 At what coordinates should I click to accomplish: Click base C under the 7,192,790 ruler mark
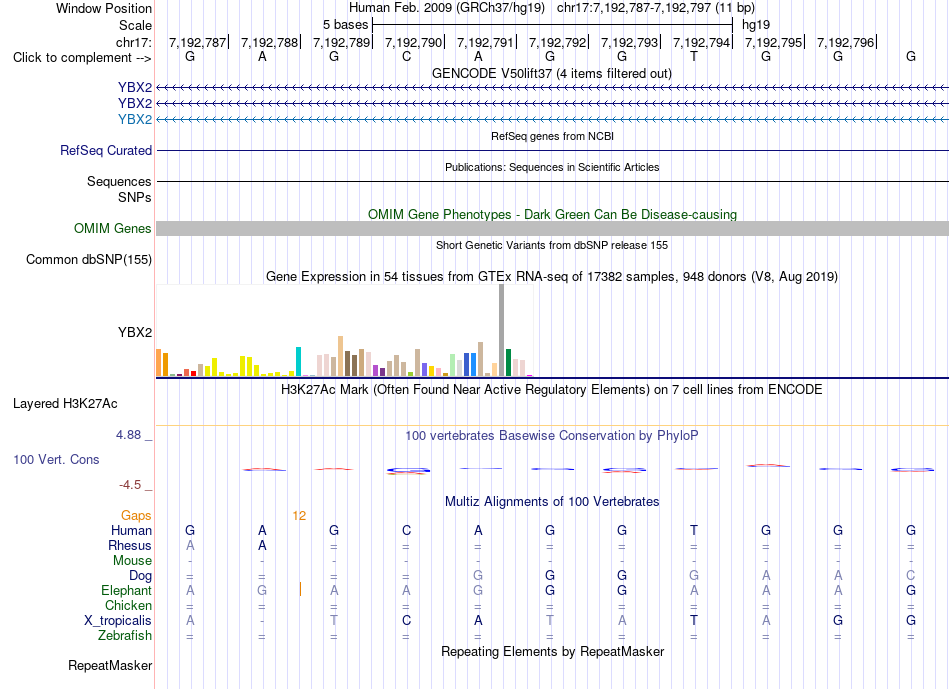(406, 56)
